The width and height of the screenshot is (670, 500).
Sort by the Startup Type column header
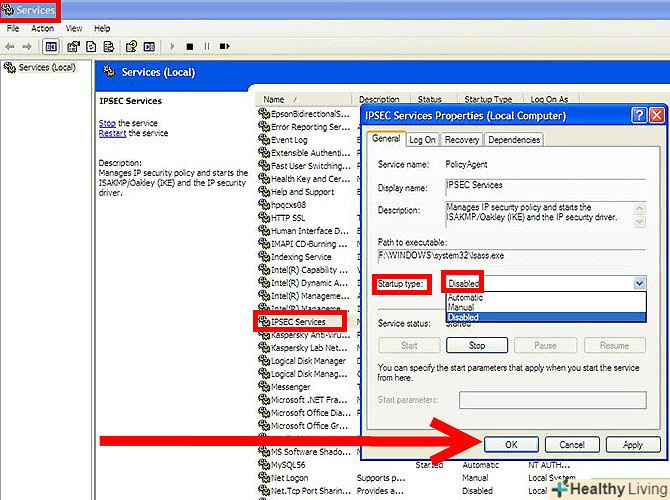pos(490,99)
